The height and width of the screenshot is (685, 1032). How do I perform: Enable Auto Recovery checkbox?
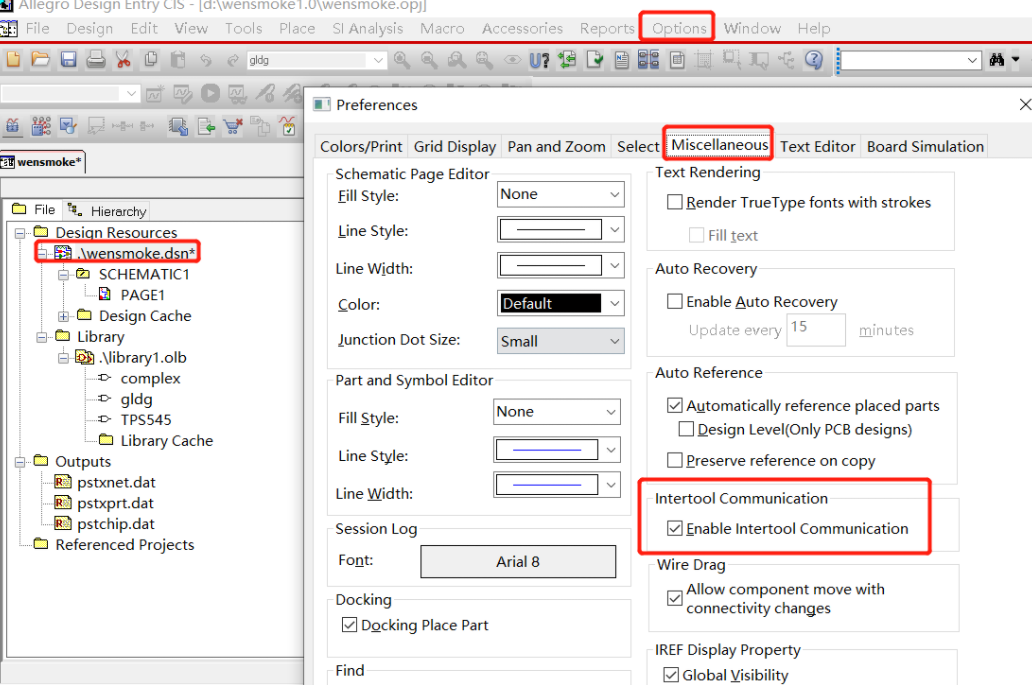[x=675, y=301]
